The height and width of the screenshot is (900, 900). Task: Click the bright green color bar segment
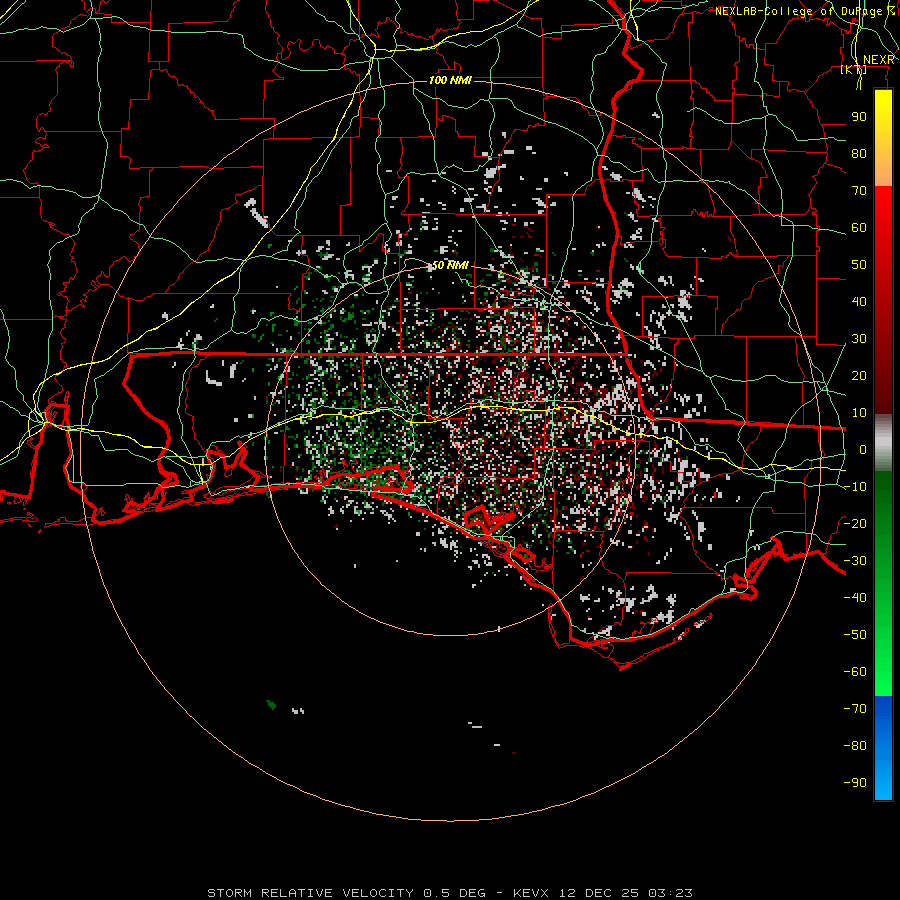(x=883, y=660)
